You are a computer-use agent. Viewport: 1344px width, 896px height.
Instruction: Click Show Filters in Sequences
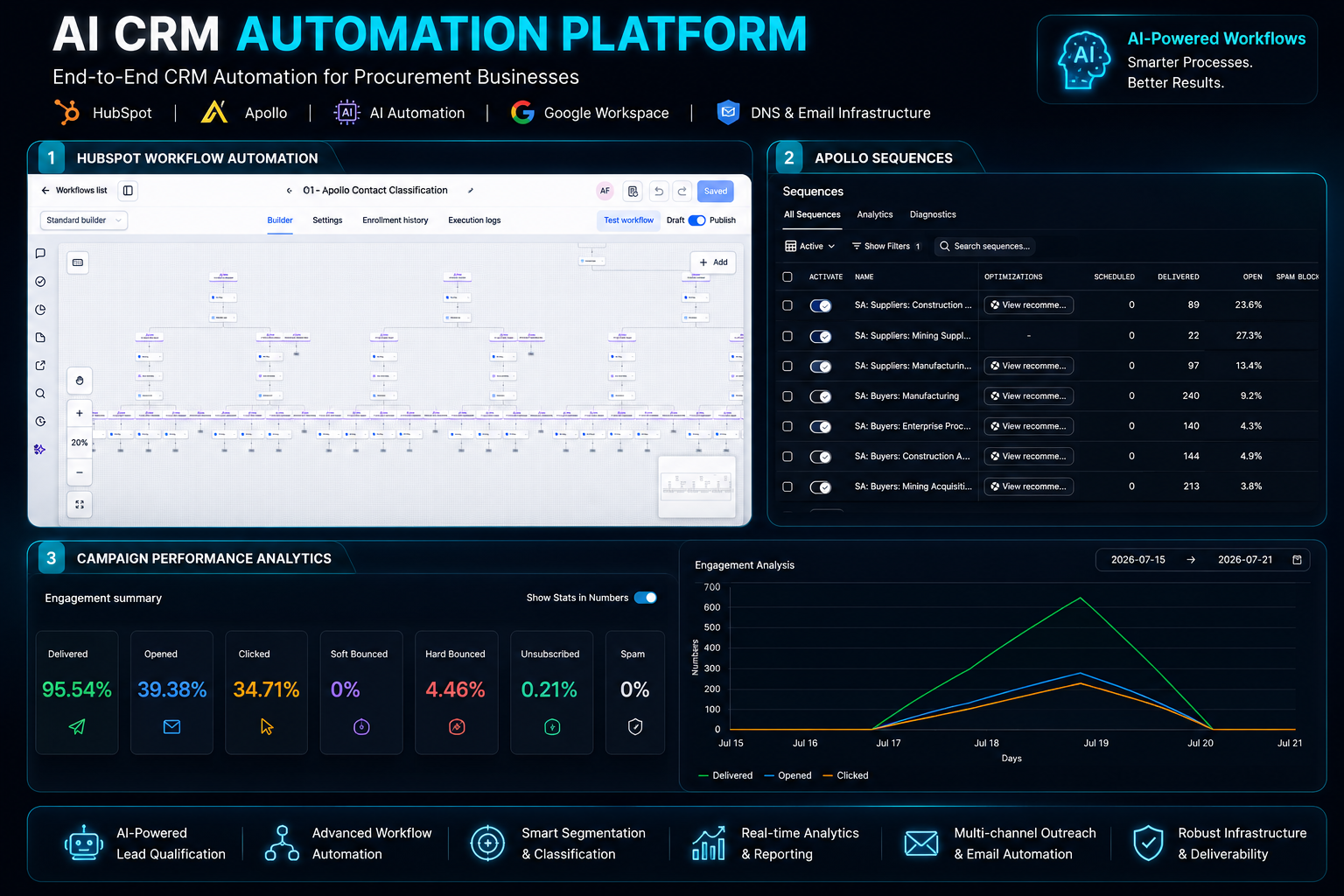pos(886,247)
